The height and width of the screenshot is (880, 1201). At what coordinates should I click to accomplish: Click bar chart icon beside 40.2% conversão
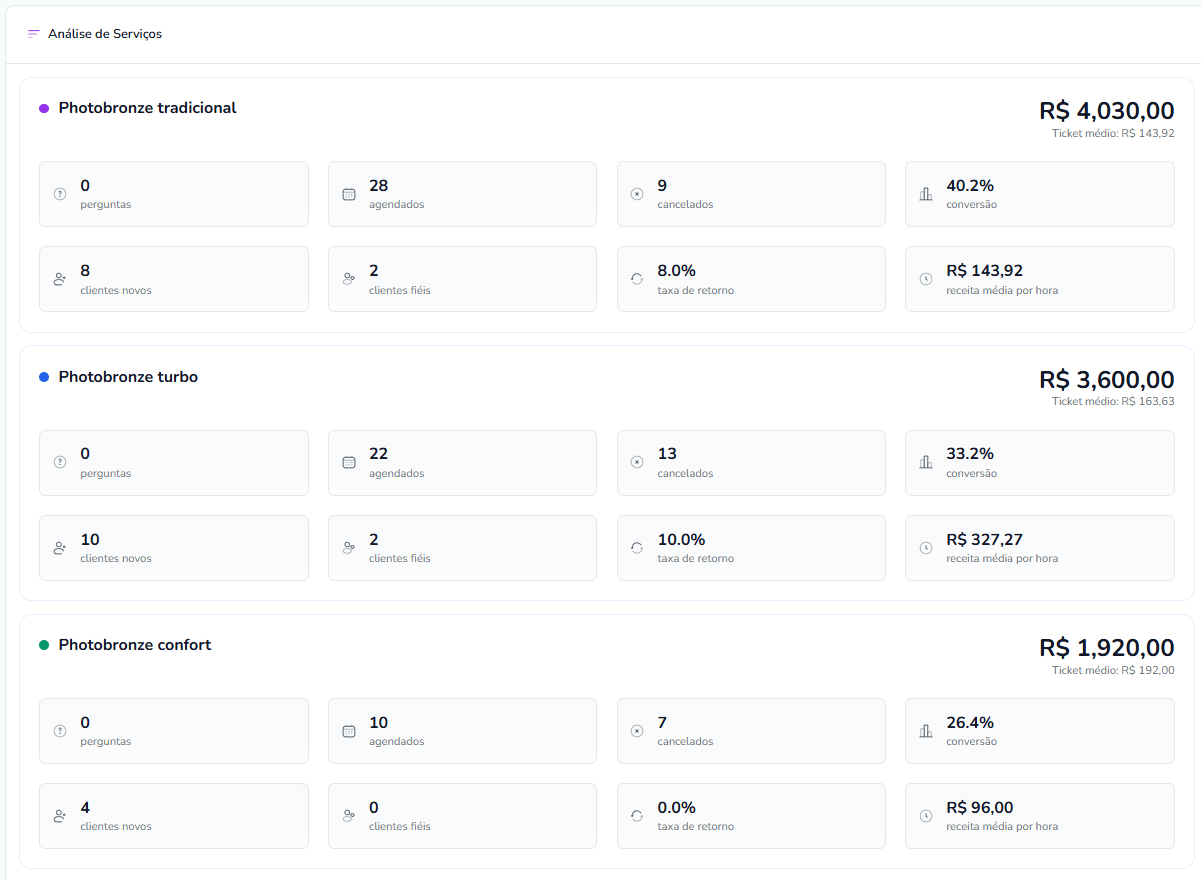(926, 194)
